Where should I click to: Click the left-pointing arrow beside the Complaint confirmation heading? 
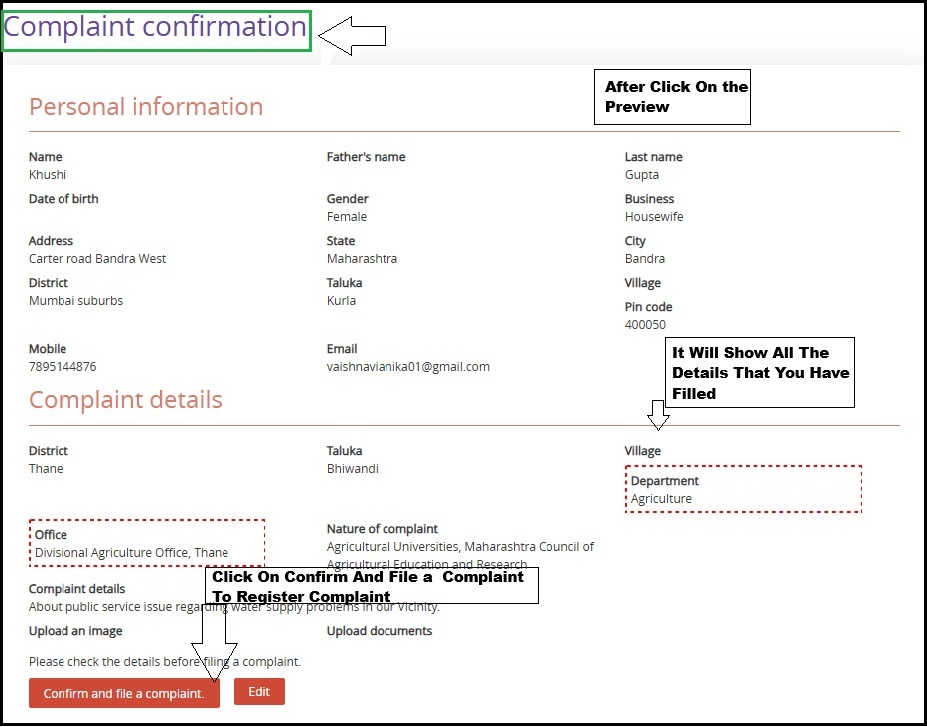[351, 36]
